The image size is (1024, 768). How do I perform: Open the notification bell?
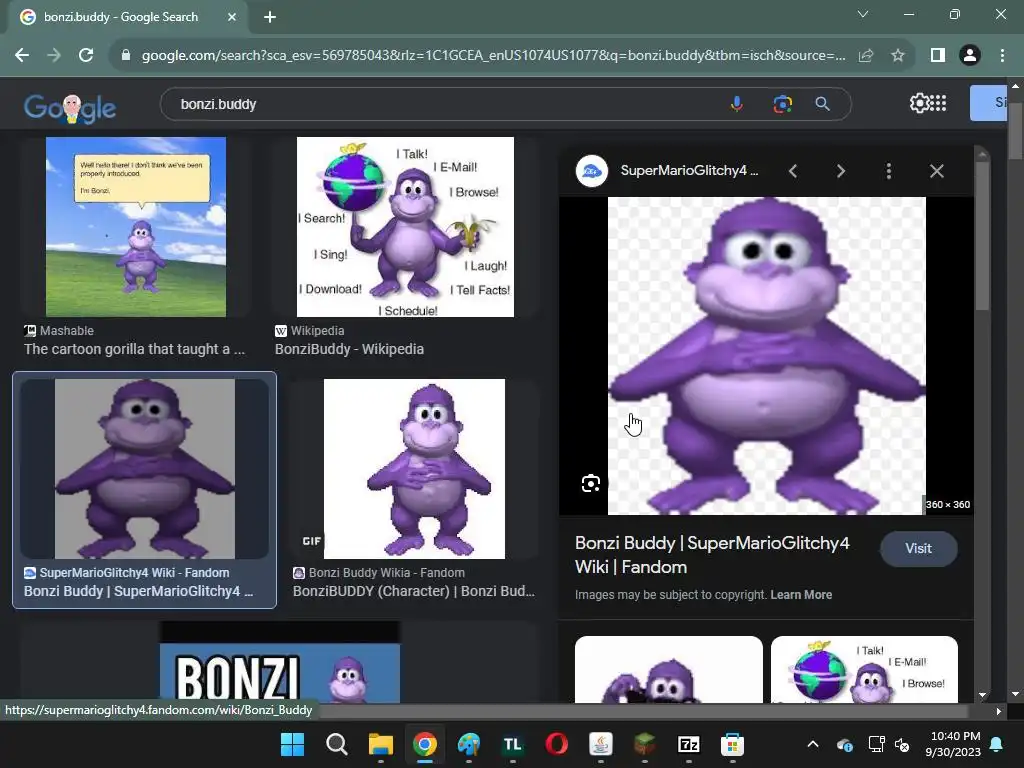click(997, 744)
